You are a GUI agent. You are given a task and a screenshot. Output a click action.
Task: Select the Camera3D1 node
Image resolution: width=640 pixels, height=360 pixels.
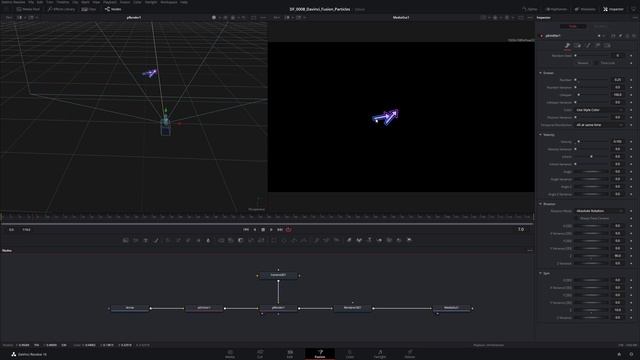coord(278,276)
